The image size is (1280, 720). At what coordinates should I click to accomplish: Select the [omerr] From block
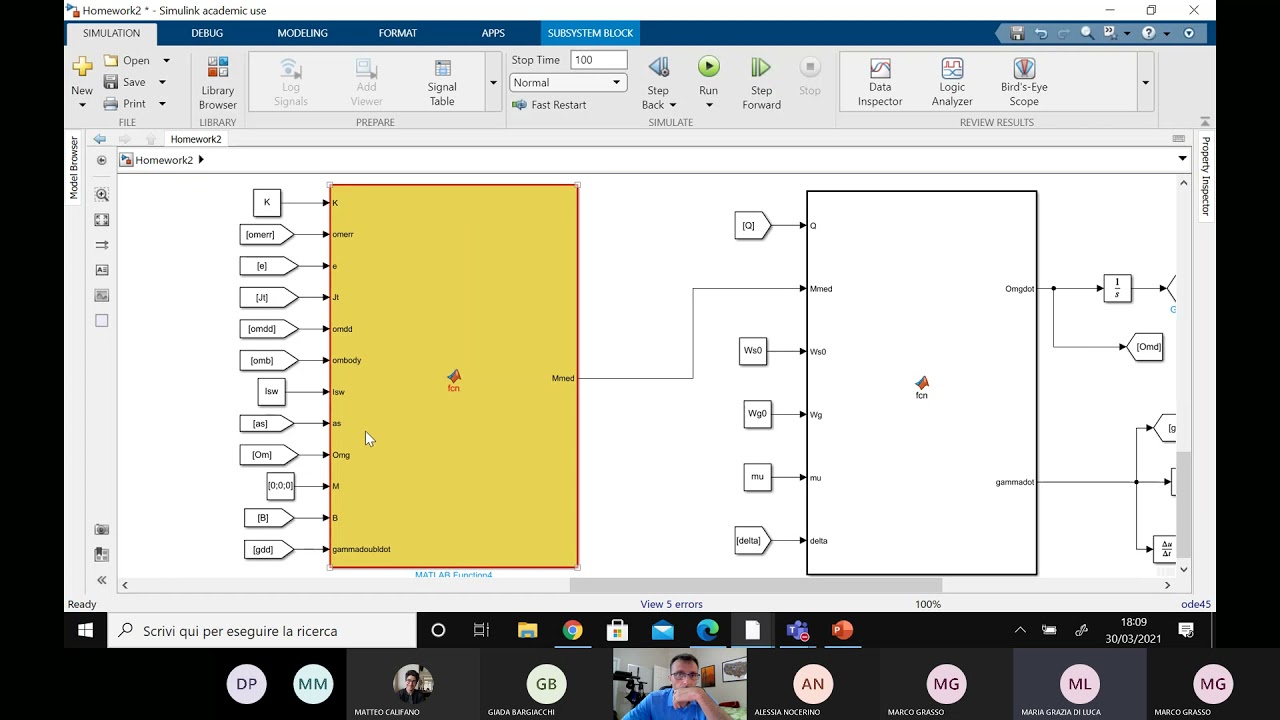click(x=266, y=234)
